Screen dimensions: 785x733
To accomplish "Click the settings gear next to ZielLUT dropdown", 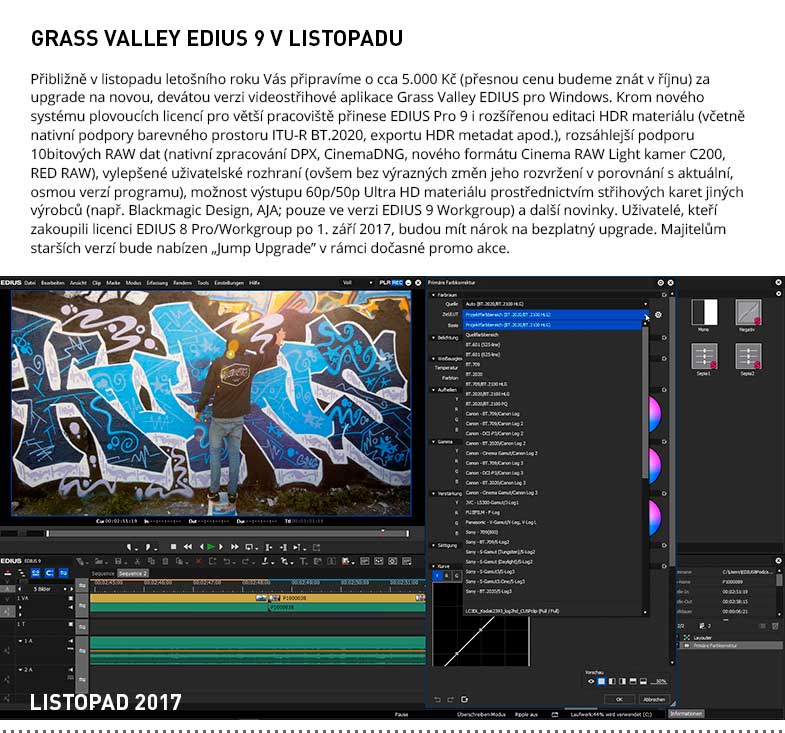I will coord(658,315).
